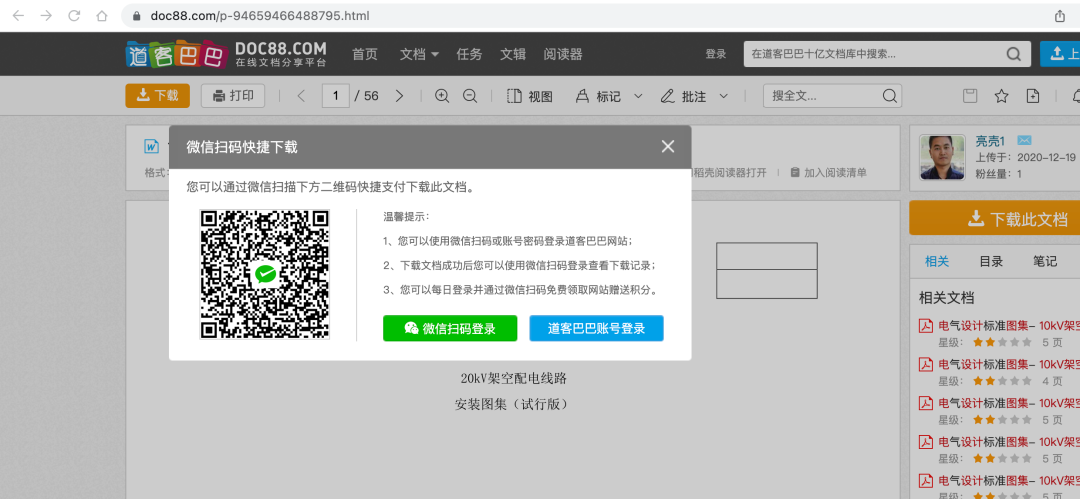Open the 首页 menu item
The image size is (1080, 499).
pyautogui.click(x=365, y=54)
